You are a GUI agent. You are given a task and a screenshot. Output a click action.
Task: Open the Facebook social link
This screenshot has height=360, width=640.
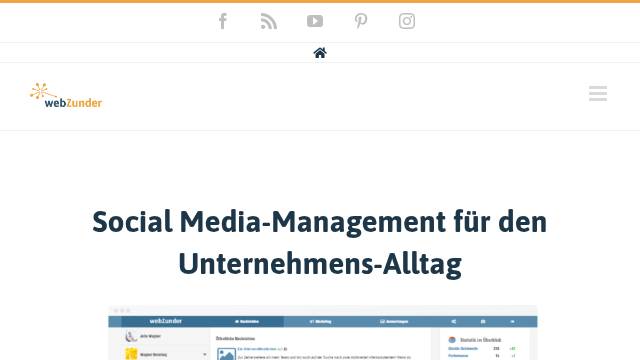[x=223, y=21]
